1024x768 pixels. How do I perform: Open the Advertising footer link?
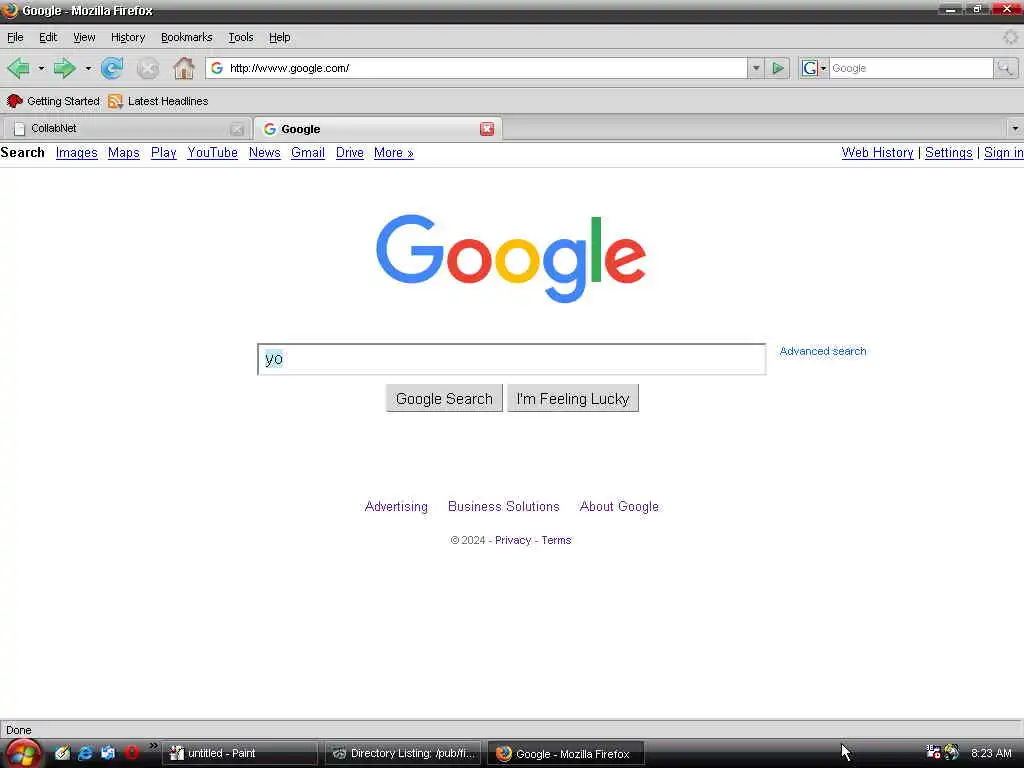click(x=396, y=507)
